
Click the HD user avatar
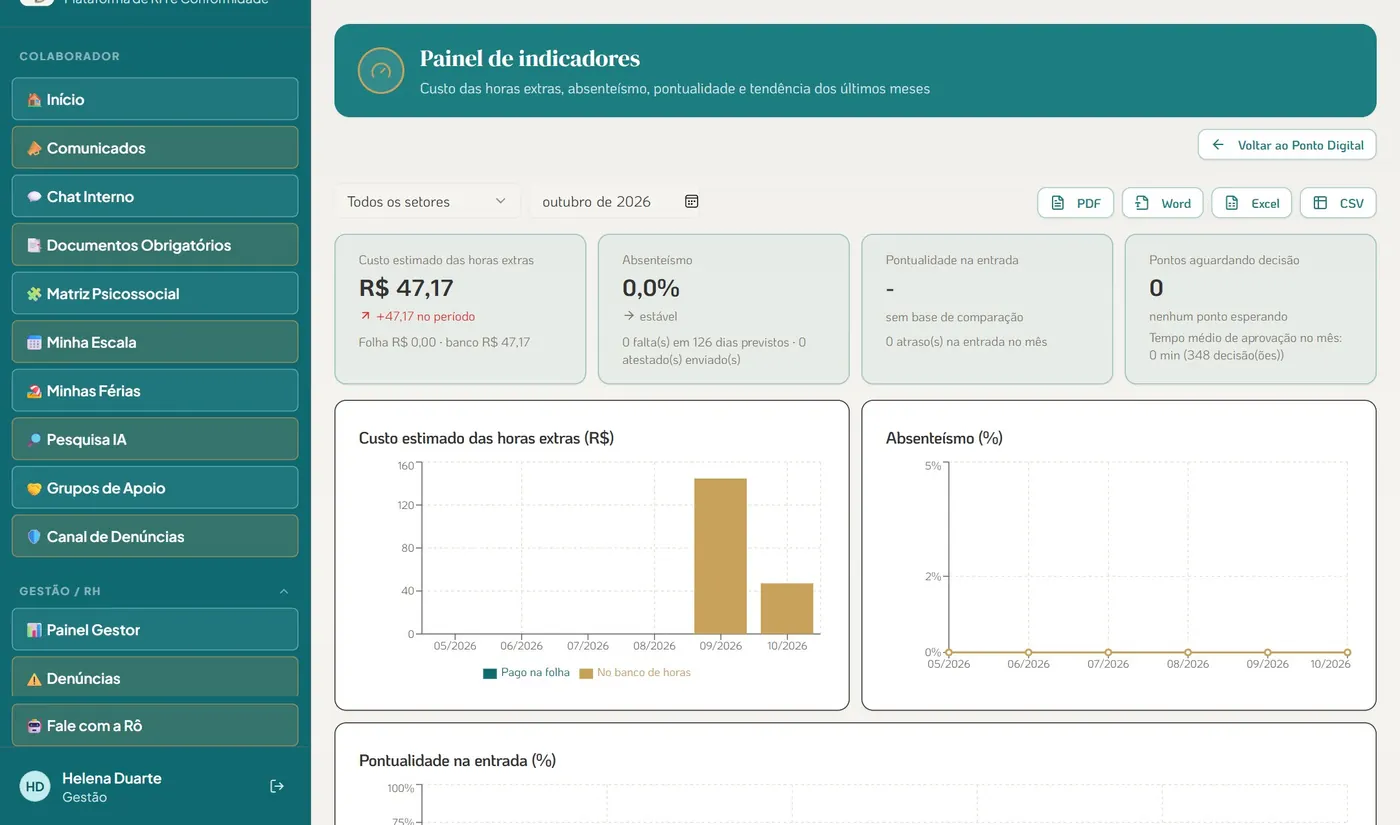point(35,787)
